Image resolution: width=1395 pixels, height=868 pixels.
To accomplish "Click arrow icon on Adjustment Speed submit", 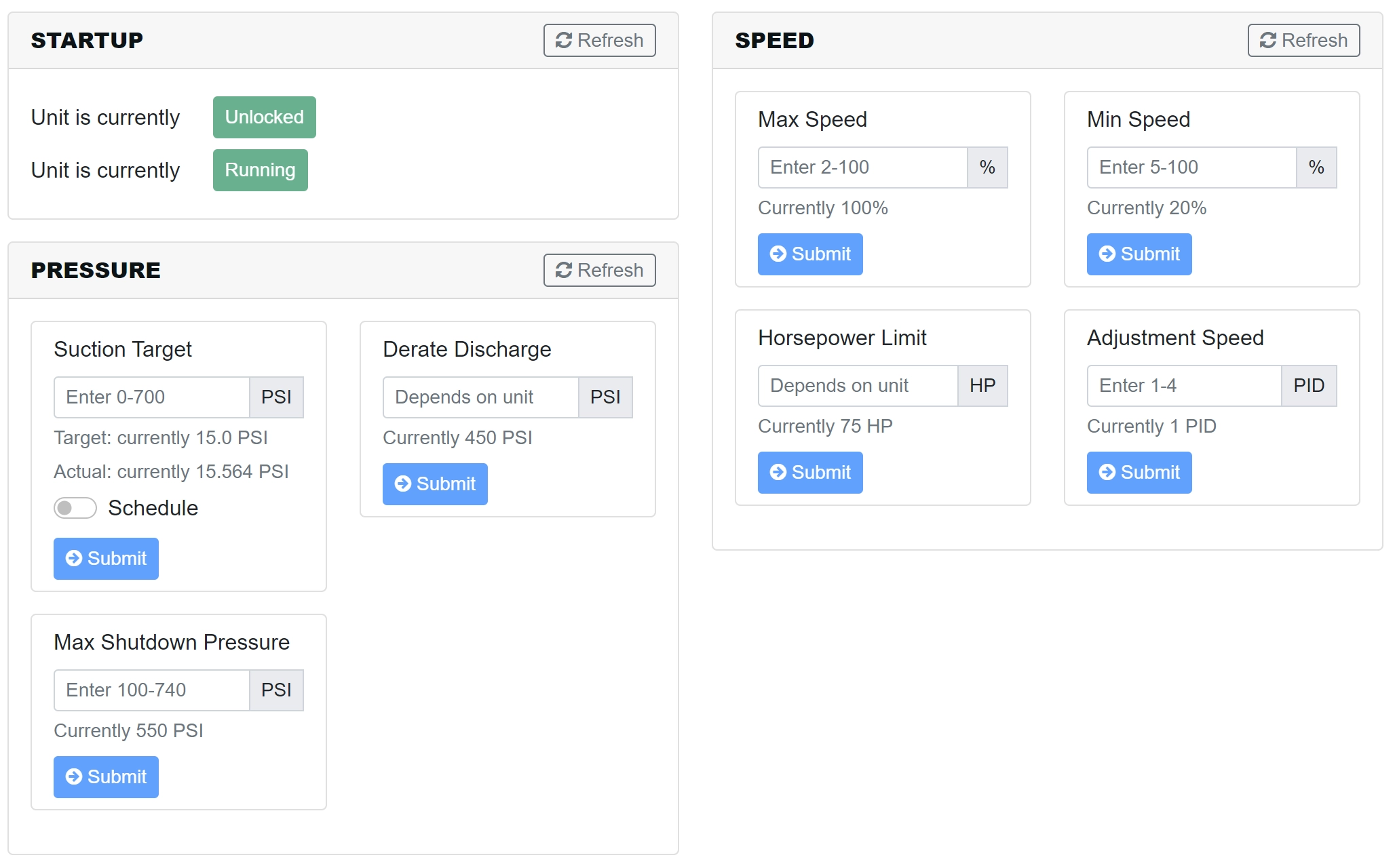I will pos(1107,472).
